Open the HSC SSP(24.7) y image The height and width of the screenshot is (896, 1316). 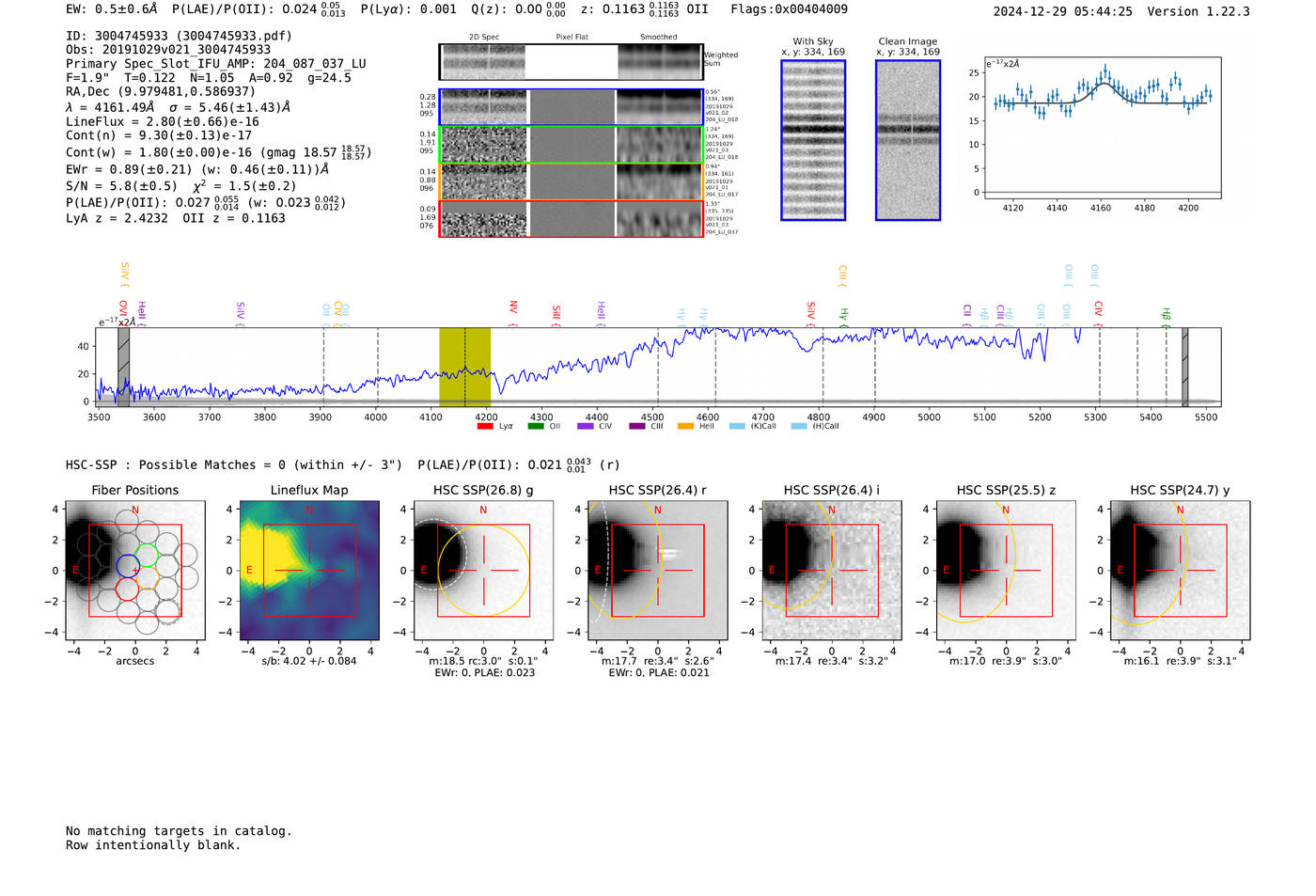1181,571
